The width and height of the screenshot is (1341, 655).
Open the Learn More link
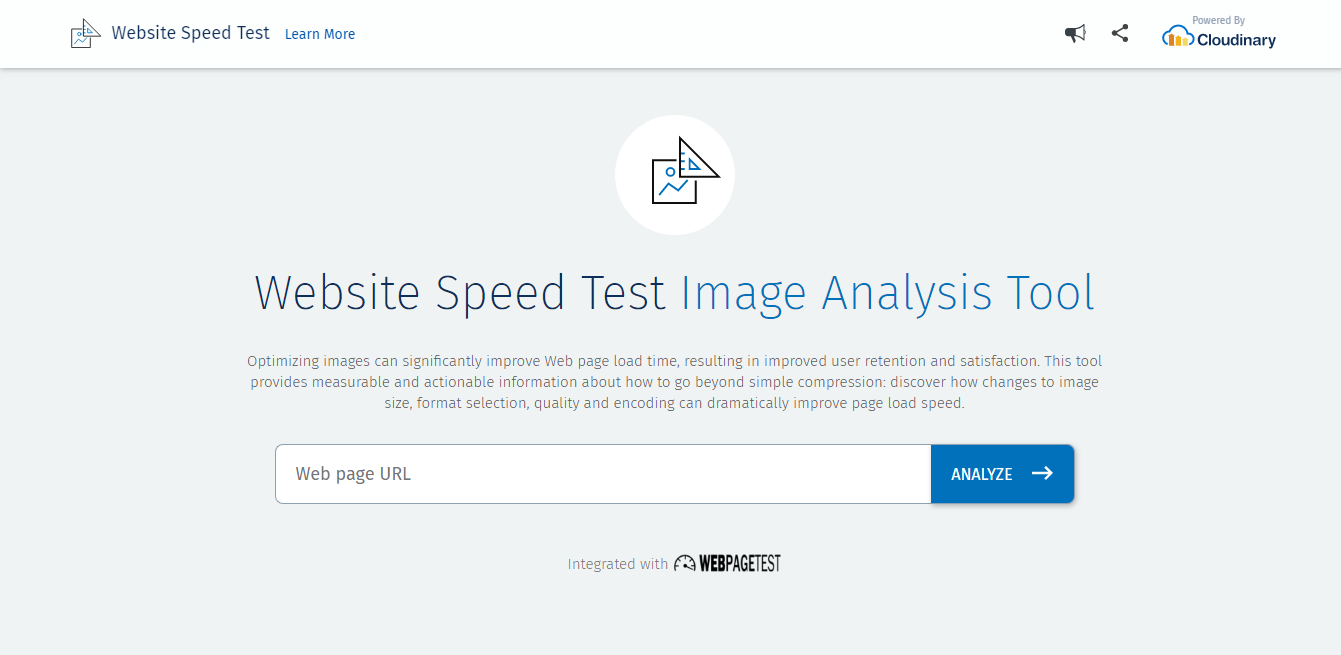[320, 34]
